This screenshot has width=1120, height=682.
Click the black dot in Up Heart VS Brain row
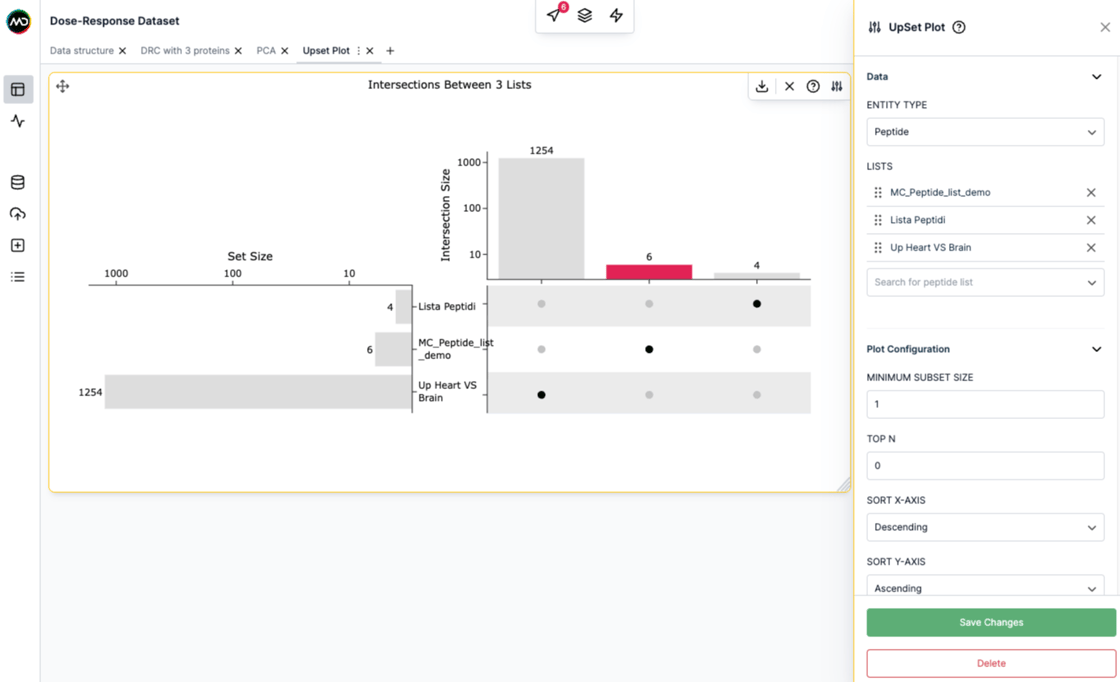541,395
